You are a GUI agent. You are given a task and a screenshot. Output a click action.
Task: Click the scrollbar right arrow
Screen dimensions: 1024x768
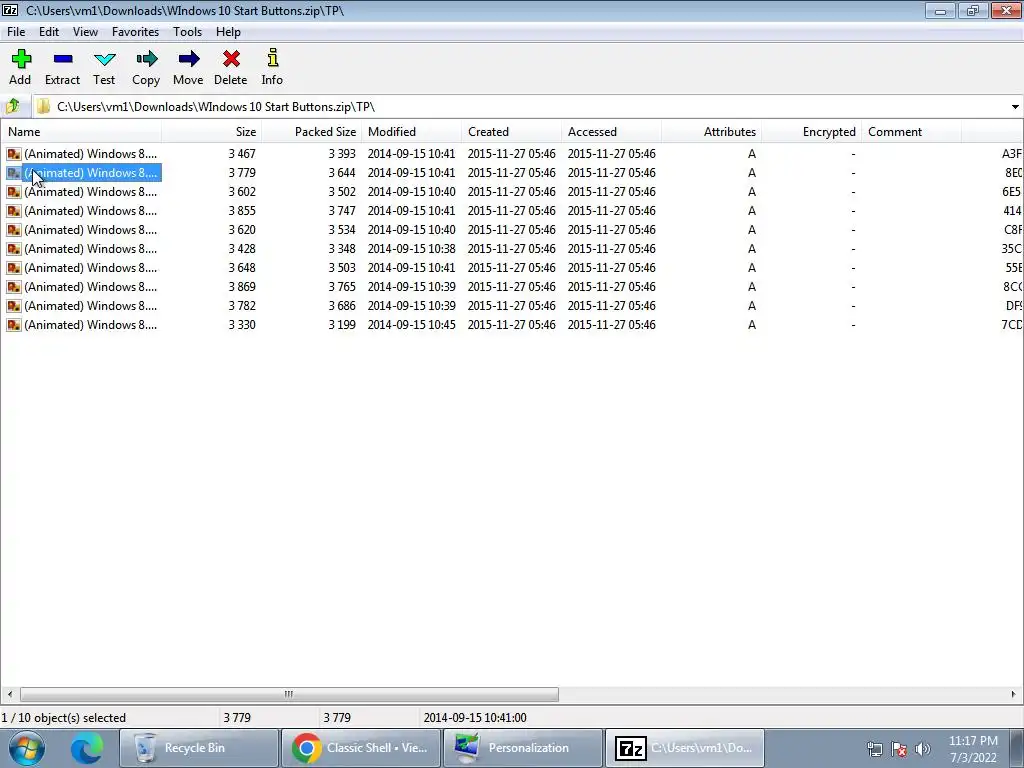click(x=1014, y=694)
